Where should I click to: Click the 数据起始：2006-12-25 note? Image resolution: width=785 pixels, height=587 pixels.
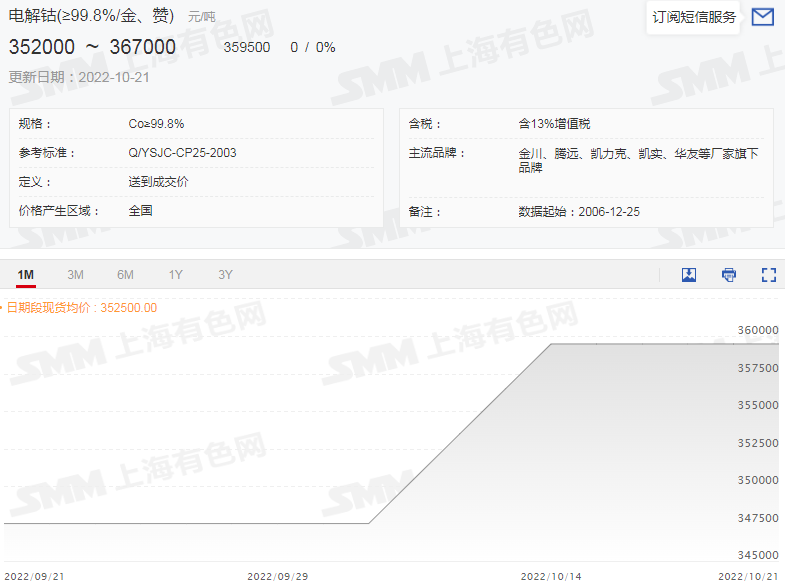pyautogui.click(x=579, y=212)
